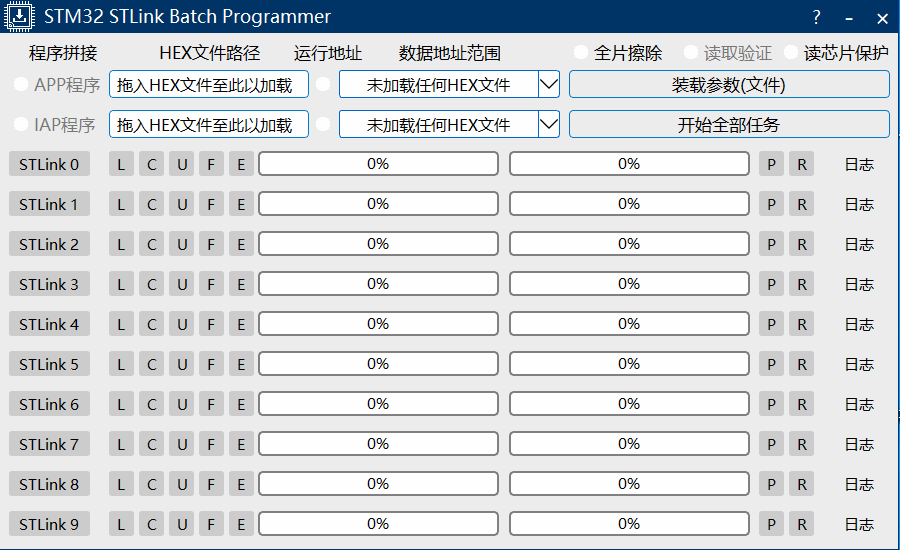Click the first progress bar of STLink 7
900x550 pixels.
(378, 443)
